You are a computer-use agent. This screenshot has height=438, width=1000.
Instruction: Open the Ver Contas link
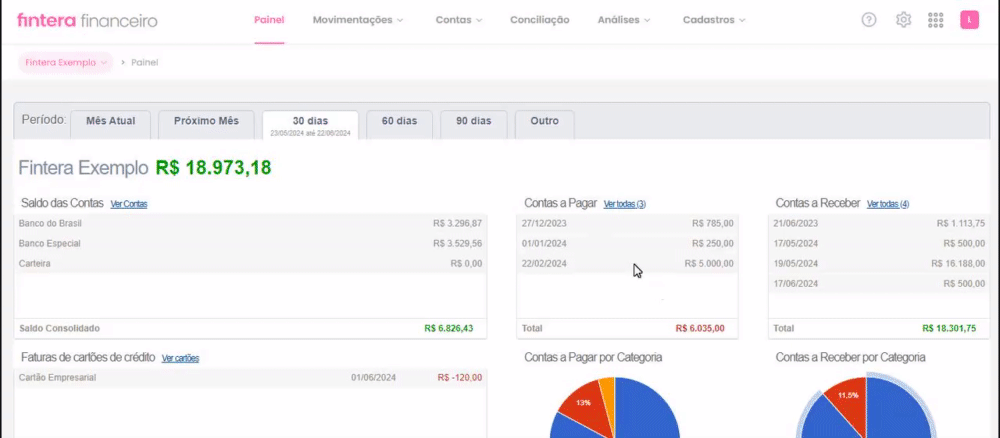pyautogui.click(x=129, y=204)
